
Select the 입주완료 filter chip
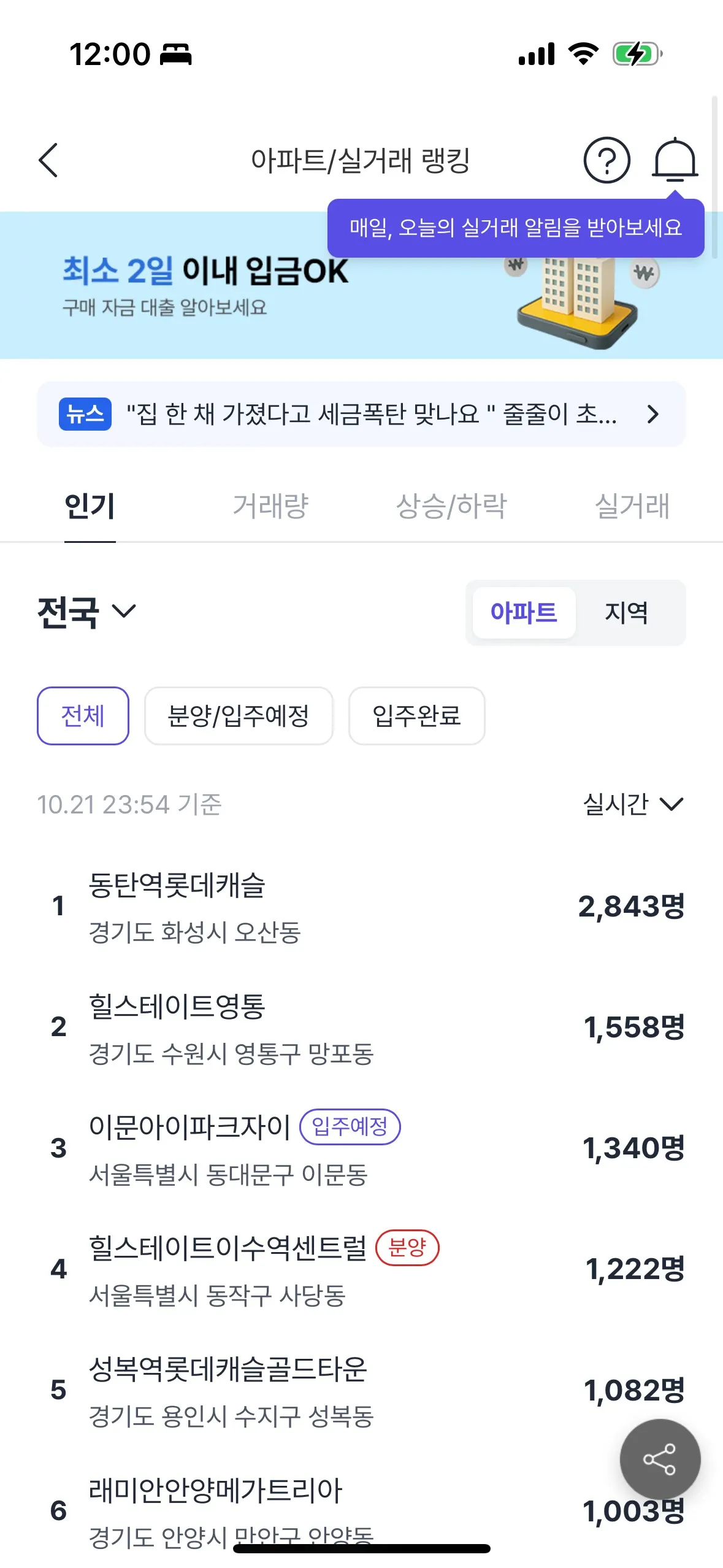(x=416, y=715)
